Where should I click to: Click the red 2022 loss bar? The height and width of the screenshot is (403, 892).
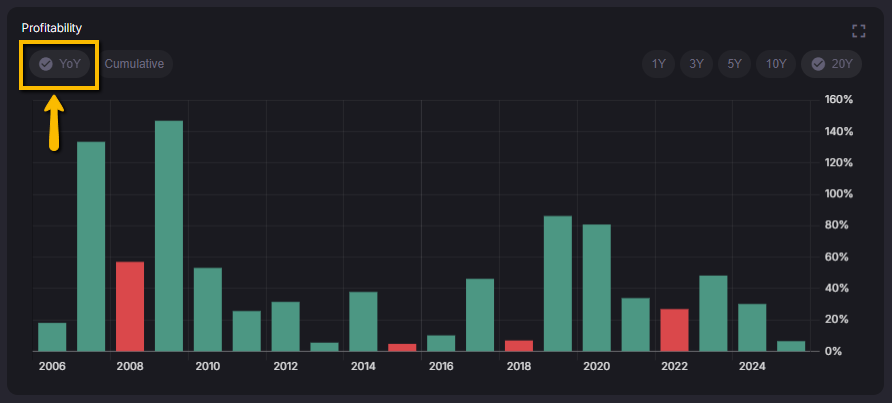coord(674,330)
